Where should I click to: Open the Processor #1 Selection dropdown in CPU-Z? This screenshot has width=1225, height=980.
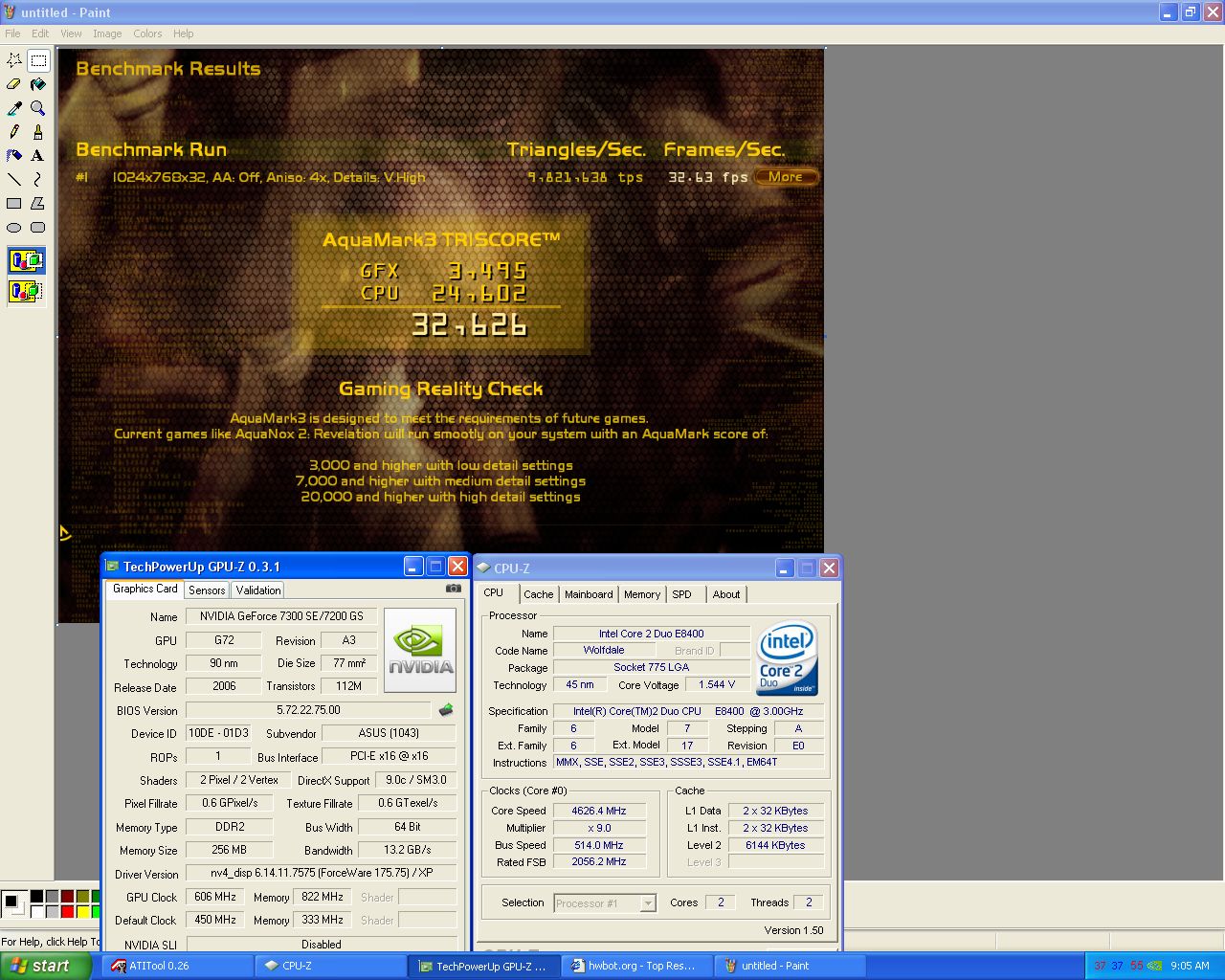coord(648,903)
